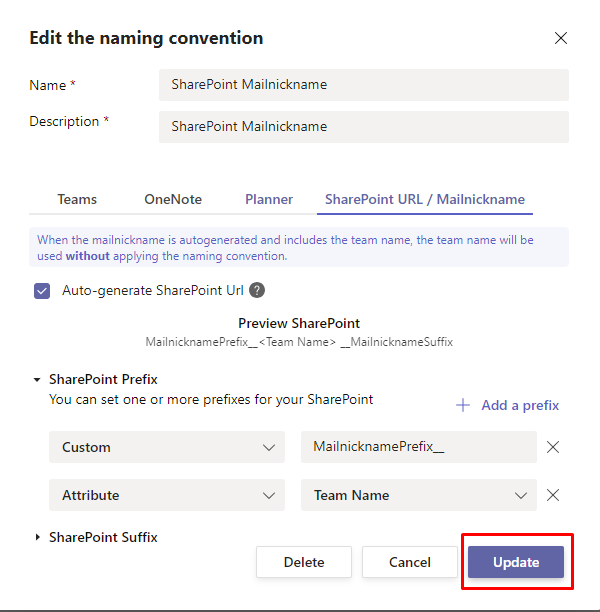Screen dimensions: 600x612
Task: Click the mailnickname autogenerated info message
Action: [x=299, y=247]
